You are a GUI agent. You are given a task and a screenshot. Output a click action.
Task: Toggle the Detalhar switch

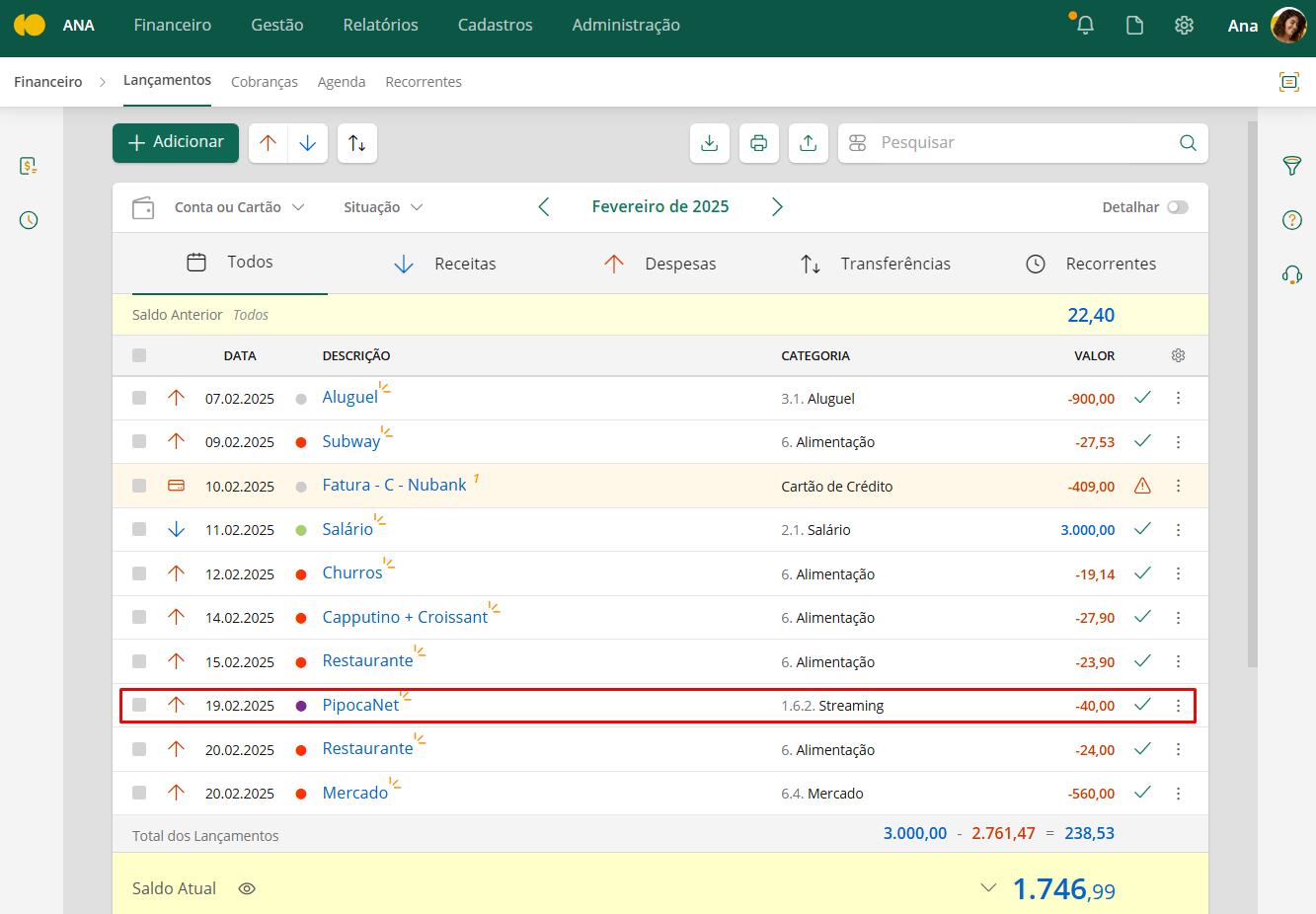(1178, 207)
